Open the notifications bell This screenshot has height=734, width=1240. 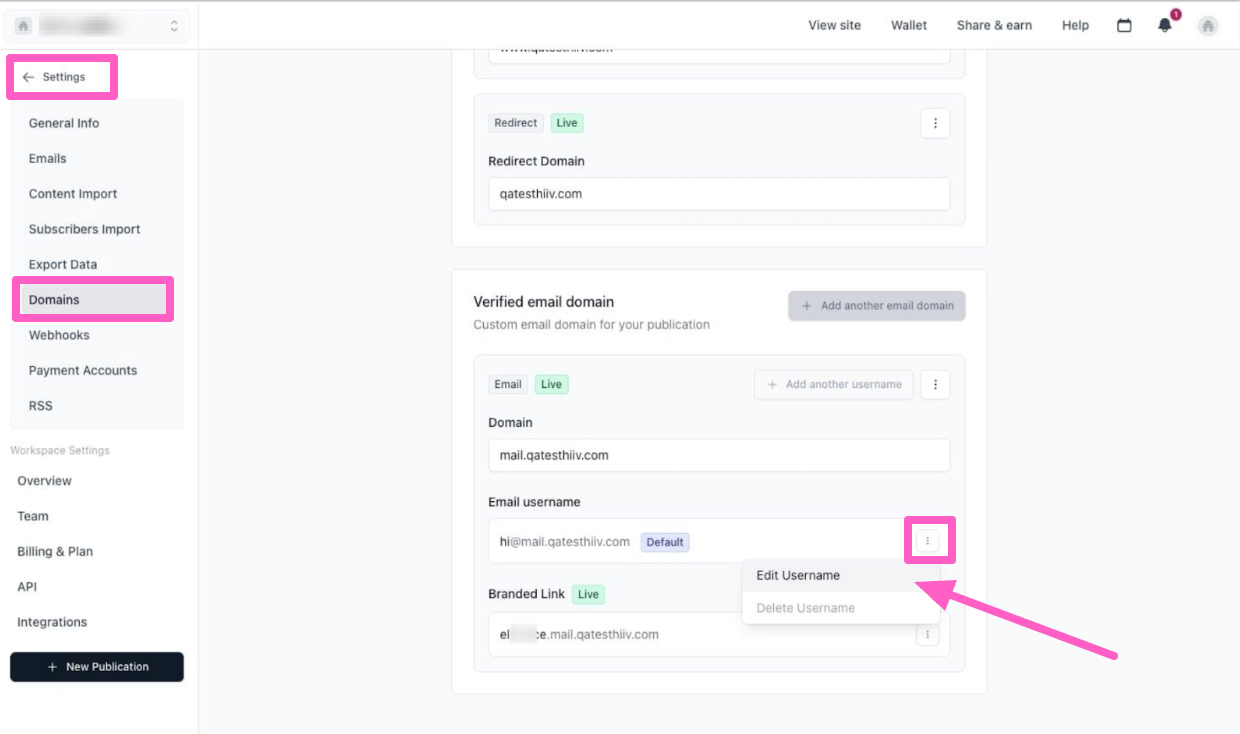[1165, 25]
